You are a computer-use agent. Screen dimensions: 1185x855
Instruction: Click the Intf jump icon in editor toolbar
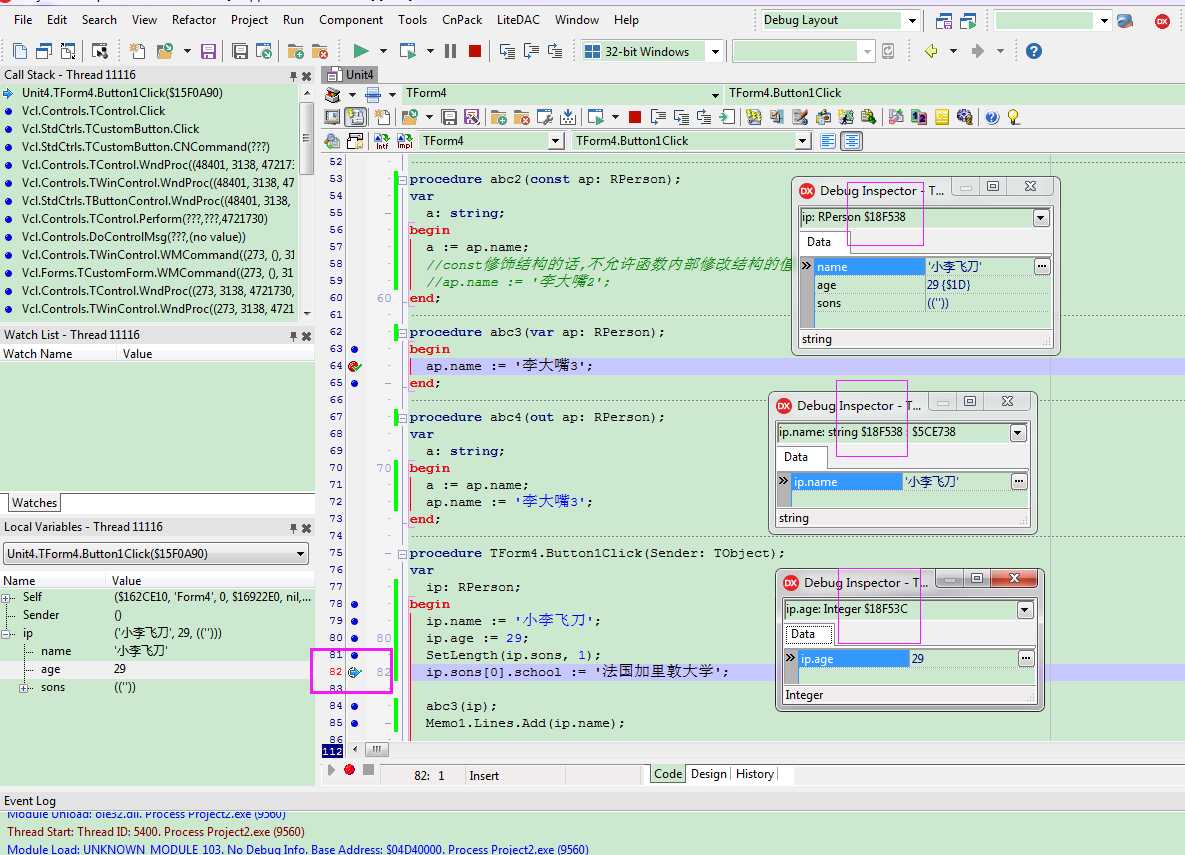coord(382,141)
